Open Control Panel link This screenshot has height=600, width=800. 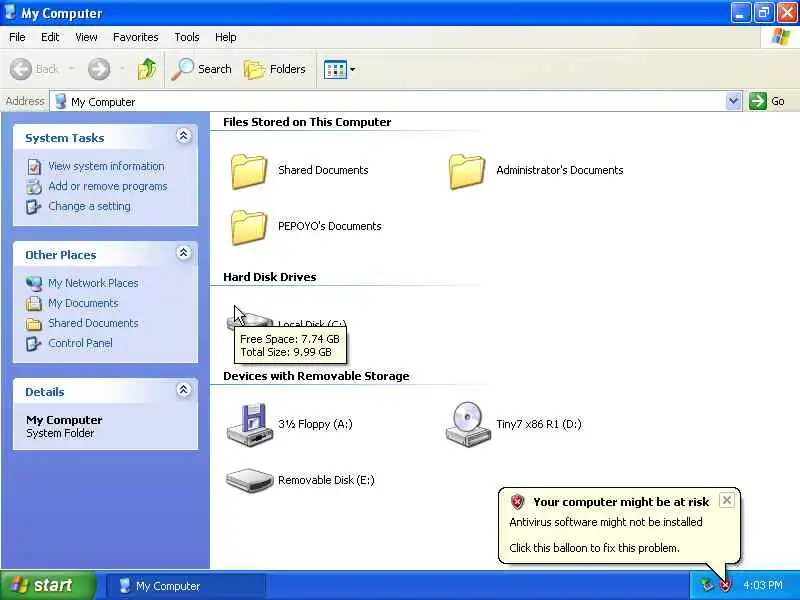pyautogui.click(x=80, y=343)
